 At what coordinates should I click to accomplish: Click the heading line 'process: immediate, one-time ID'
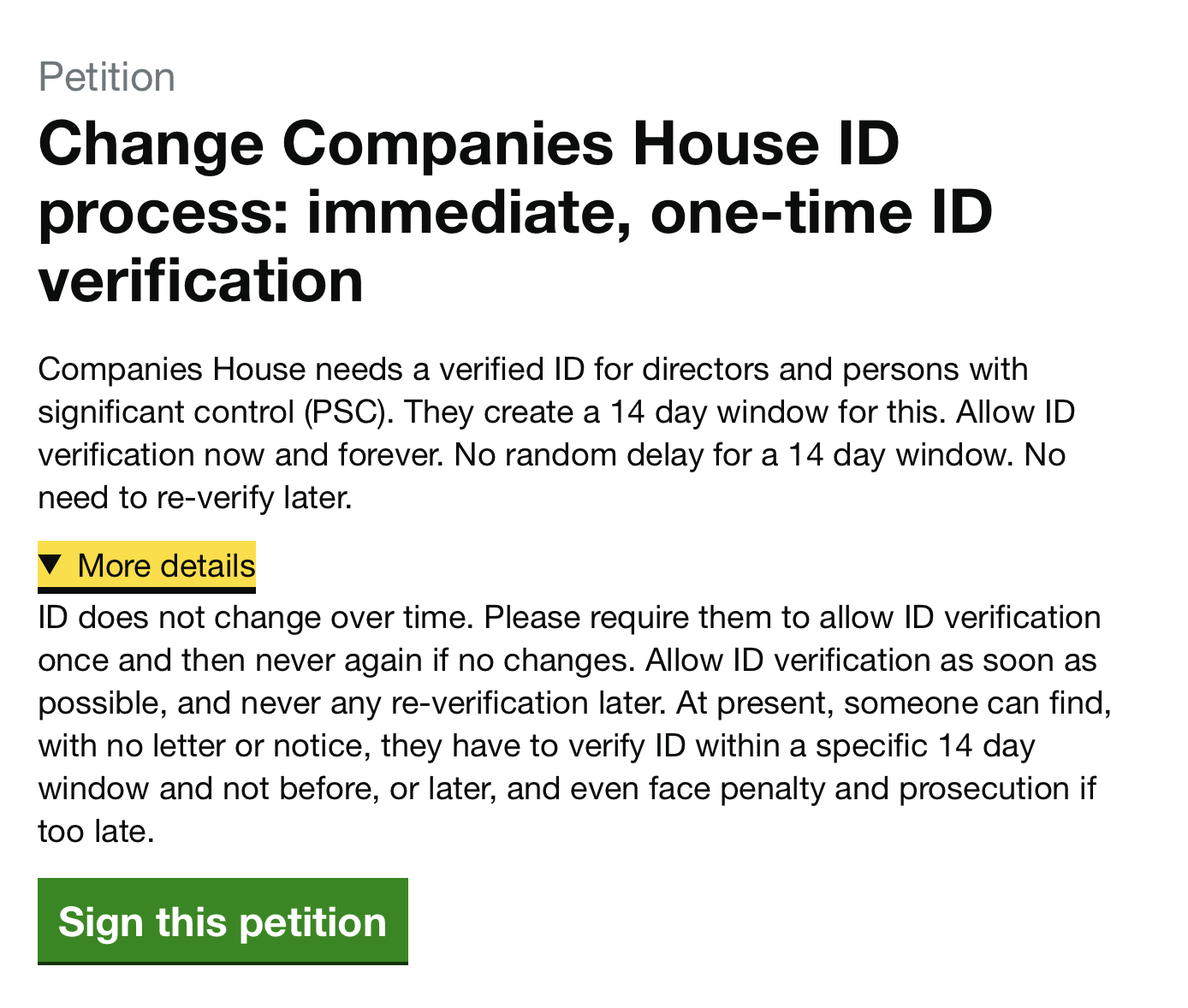(x=515, y=211)
